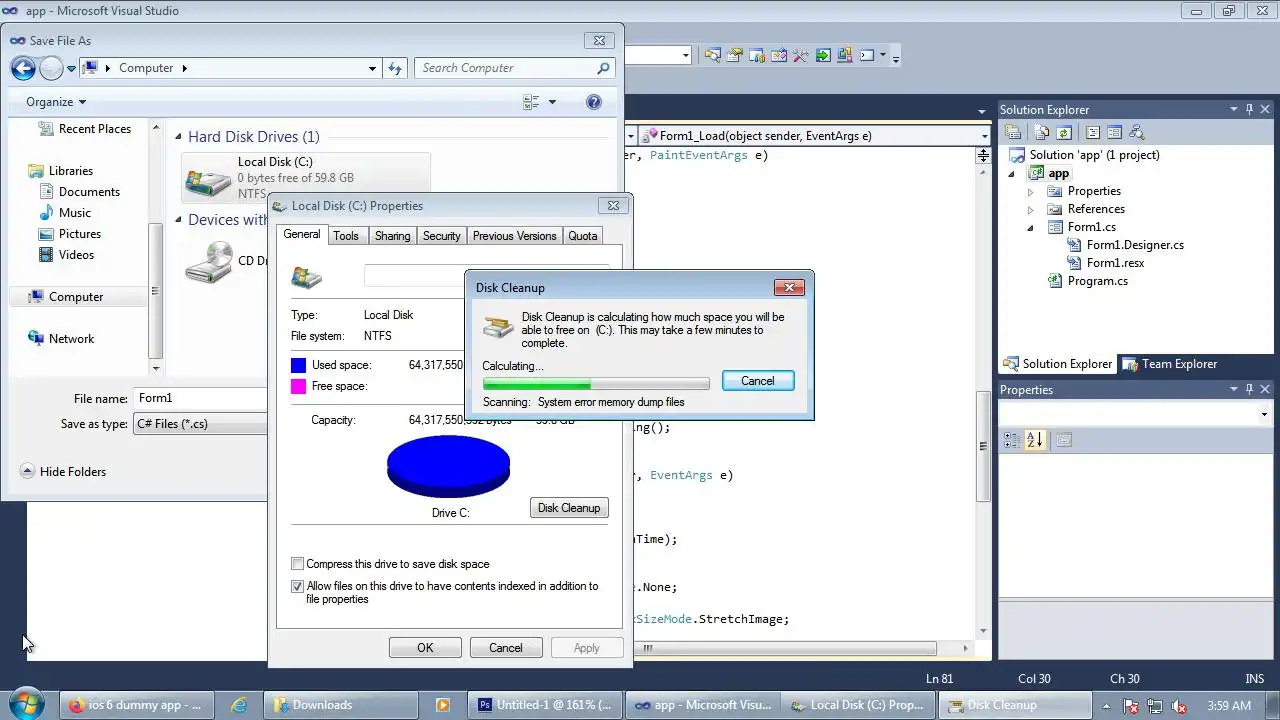This screenshot has height=720, width=1280.
Task: Open the Get help question mark icon
Action: 593,102
